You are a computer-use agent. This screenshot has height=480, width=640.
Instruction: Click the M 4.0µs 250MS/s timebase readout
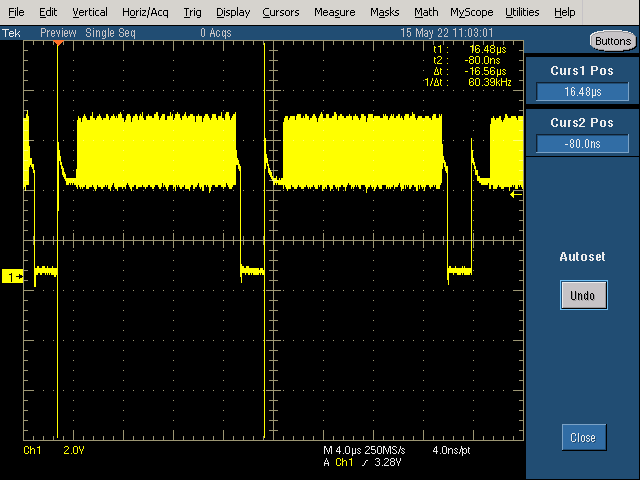(x=364, y=450)
